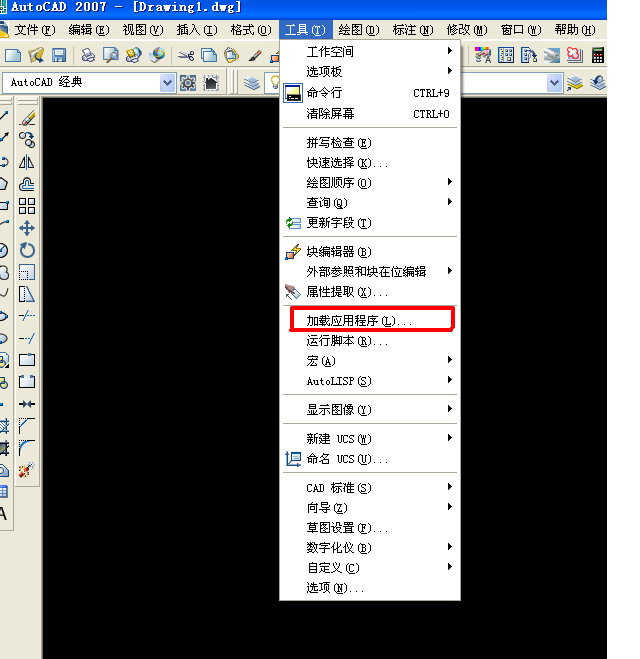Open the 编辑(E) menu
Screen dimensions: 640x659
[89, 30]
